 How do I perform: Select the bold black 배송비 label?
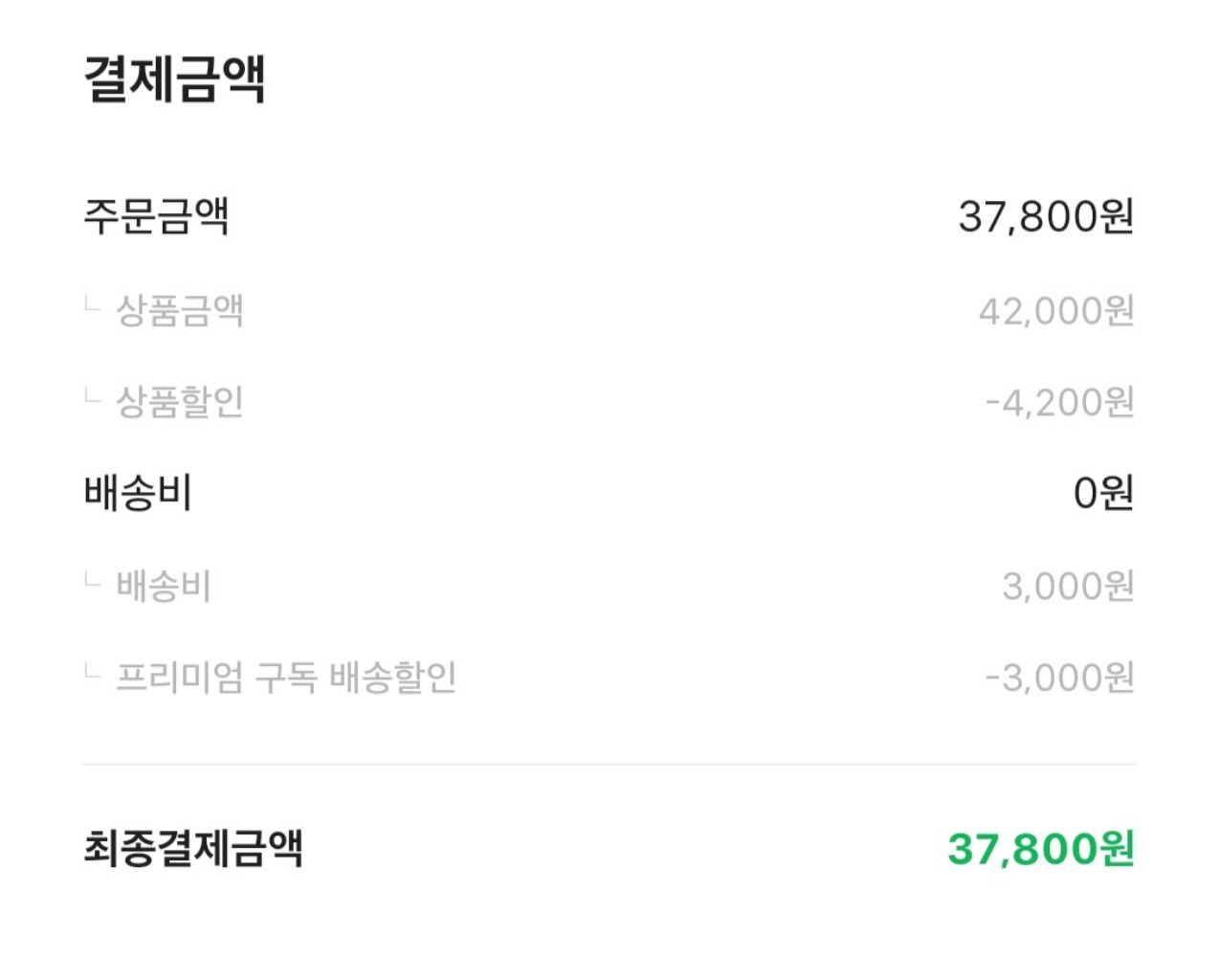(x=139, y=493)
